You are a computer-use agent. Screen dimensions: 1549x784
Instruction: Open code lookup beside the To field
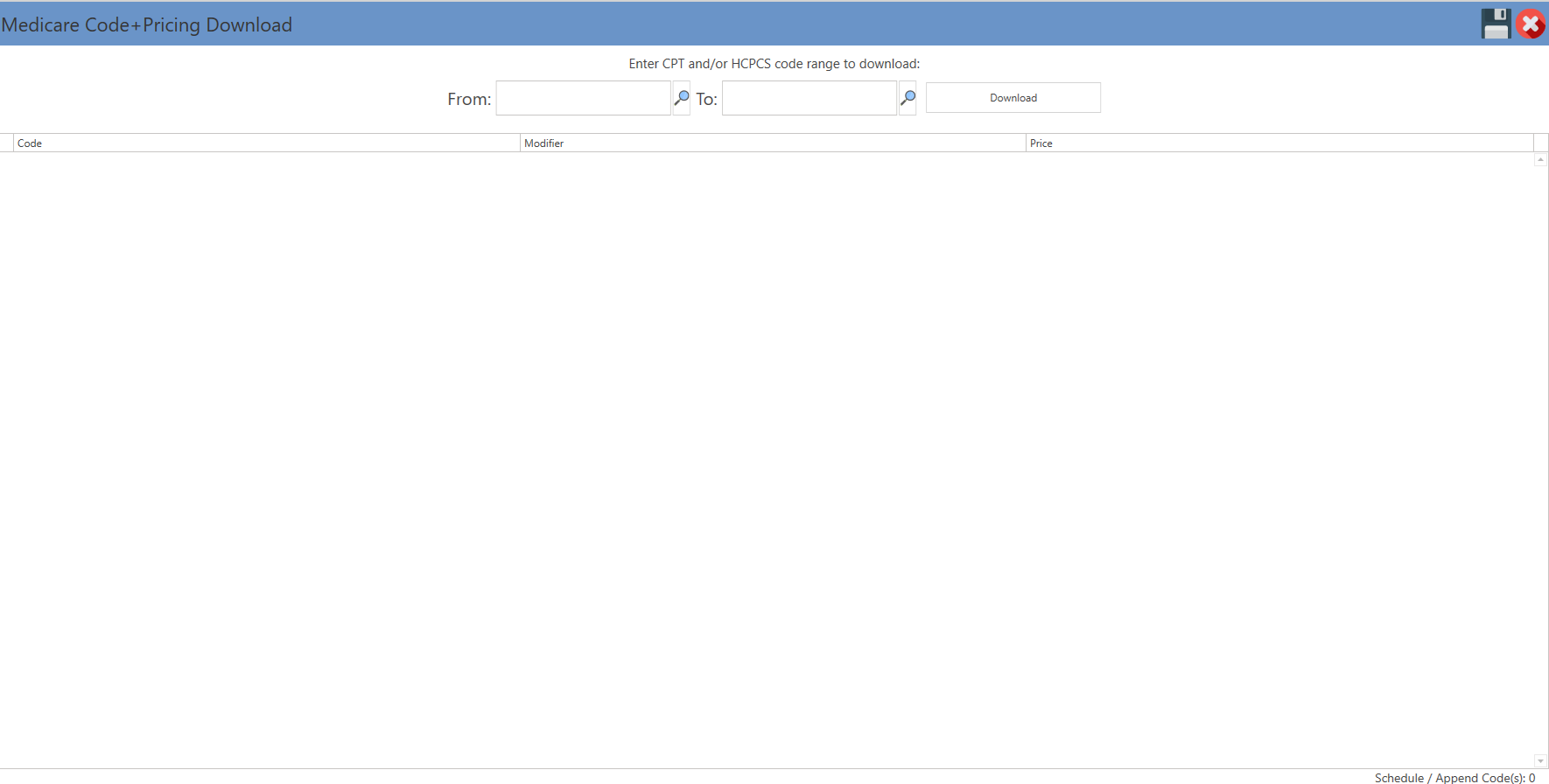(908, 98)
